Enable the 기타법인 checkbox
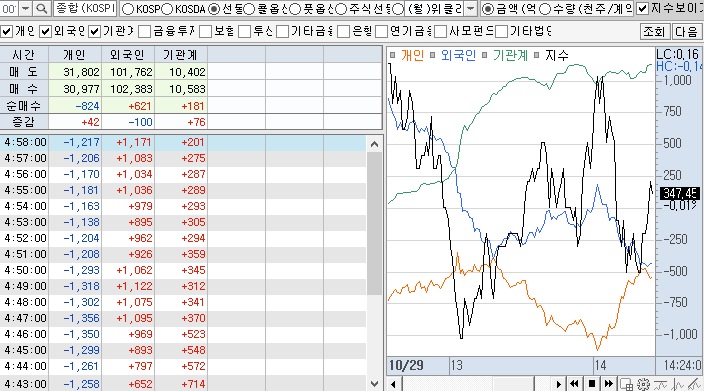Viewport: 704px width, 391px height. 501,31
